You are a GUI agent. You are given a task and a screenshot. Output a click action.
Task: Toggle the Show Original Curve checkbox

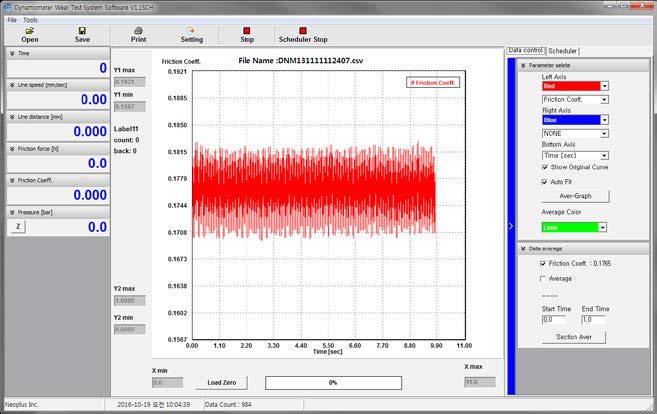pos(546,167)
